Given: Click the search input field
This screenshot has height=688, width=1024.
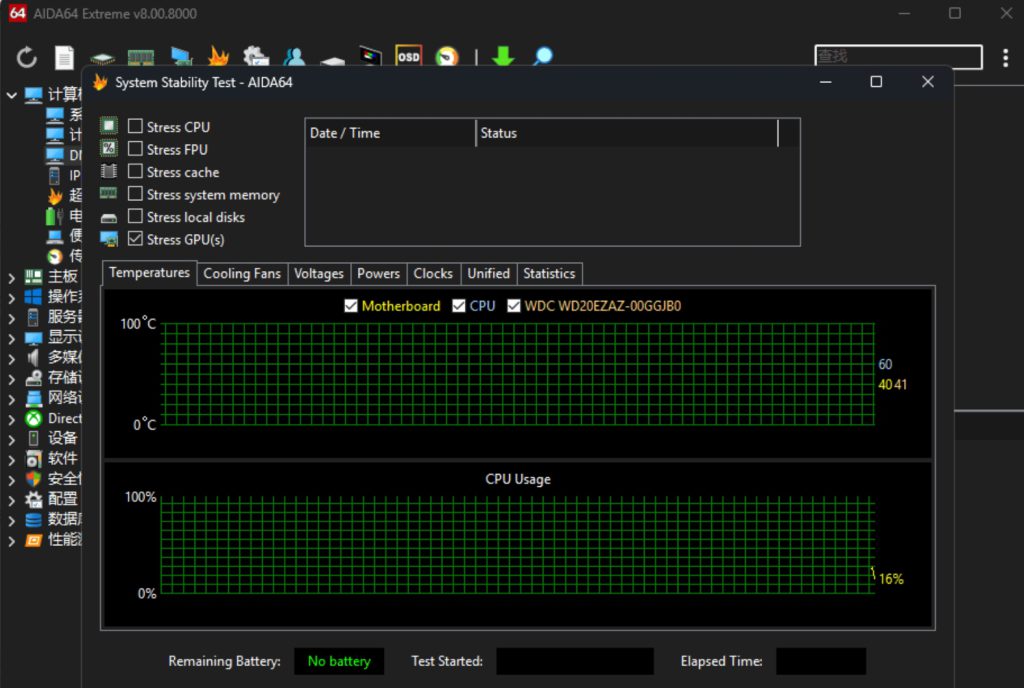Looking at the screenshot, I should click(898, 57).
